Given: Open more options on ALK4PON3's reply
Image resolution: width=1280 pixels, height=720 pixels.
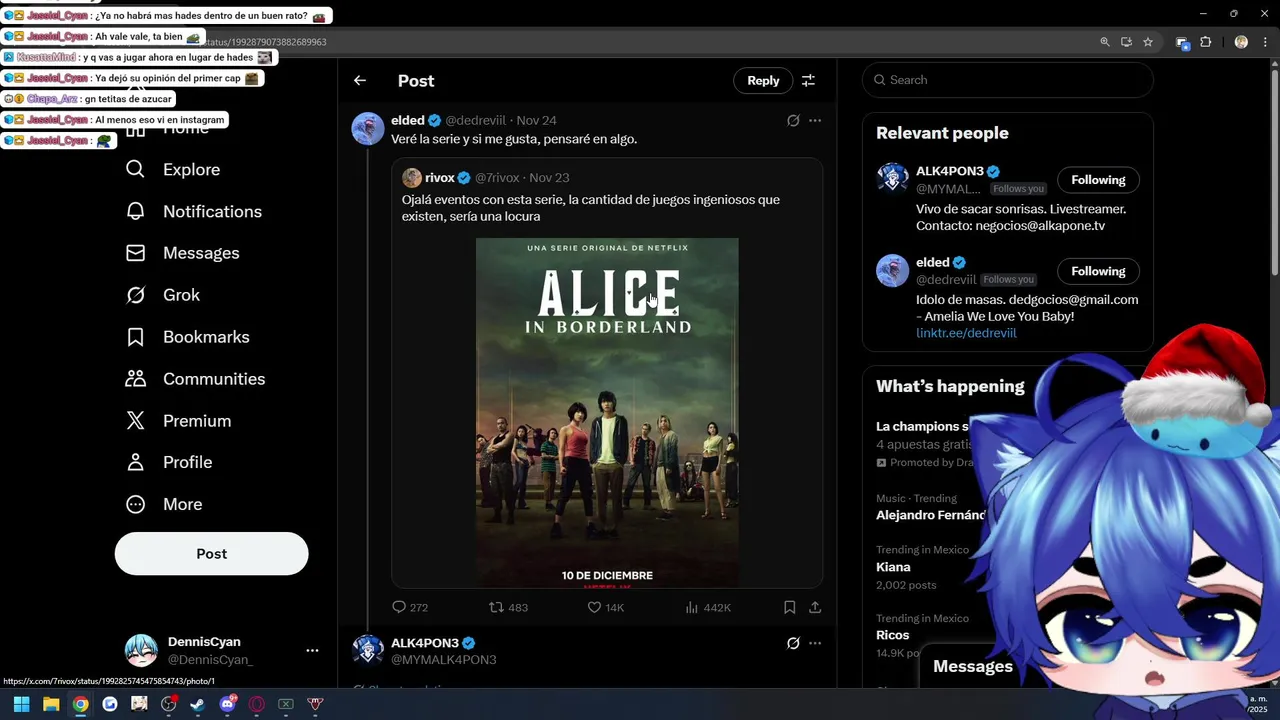Looking at the screenshot, I should (815, 643).
